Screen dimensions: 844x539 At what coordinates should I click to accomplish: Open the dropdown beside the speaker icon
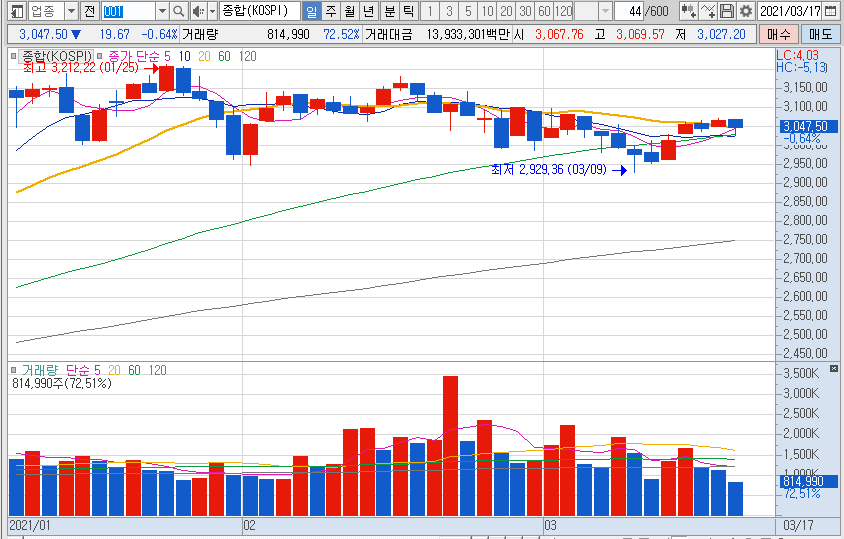[212, 10]
